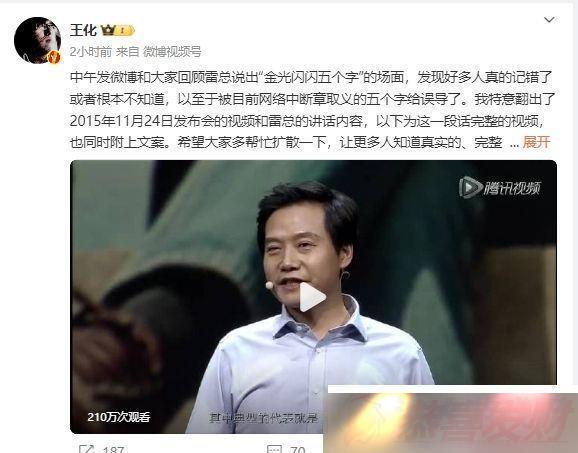Click the post body text paragraph
578x453 pixels.
(x=312, y=109)
